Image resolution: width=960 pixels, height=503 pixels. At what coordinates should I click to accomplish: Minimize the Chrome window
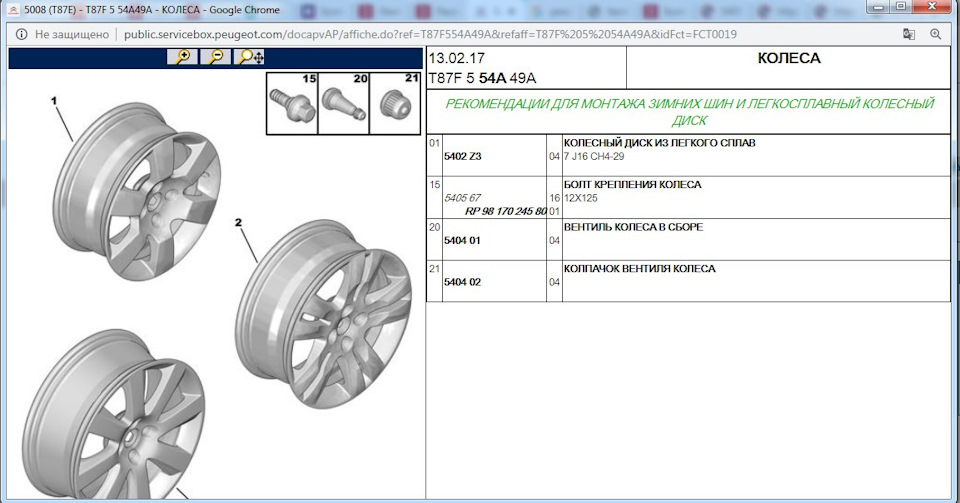[x=879, y=6]
